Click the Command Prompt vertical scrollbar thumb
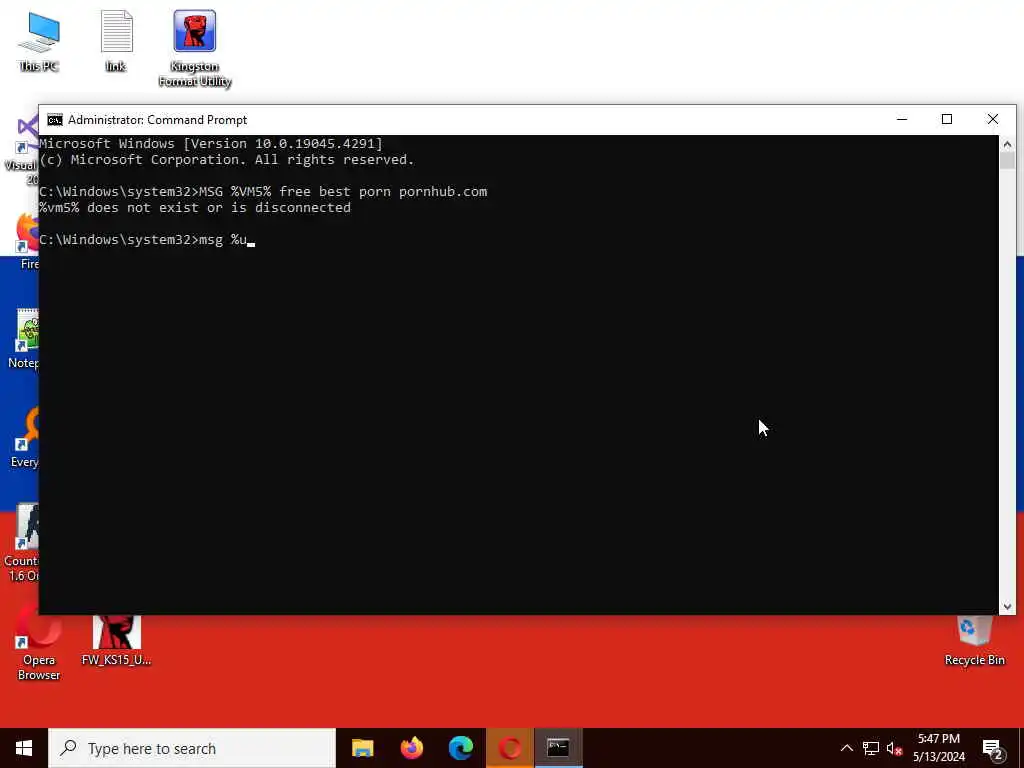The height and width of the screenshot is (768, 1024). click(1007, 161)
